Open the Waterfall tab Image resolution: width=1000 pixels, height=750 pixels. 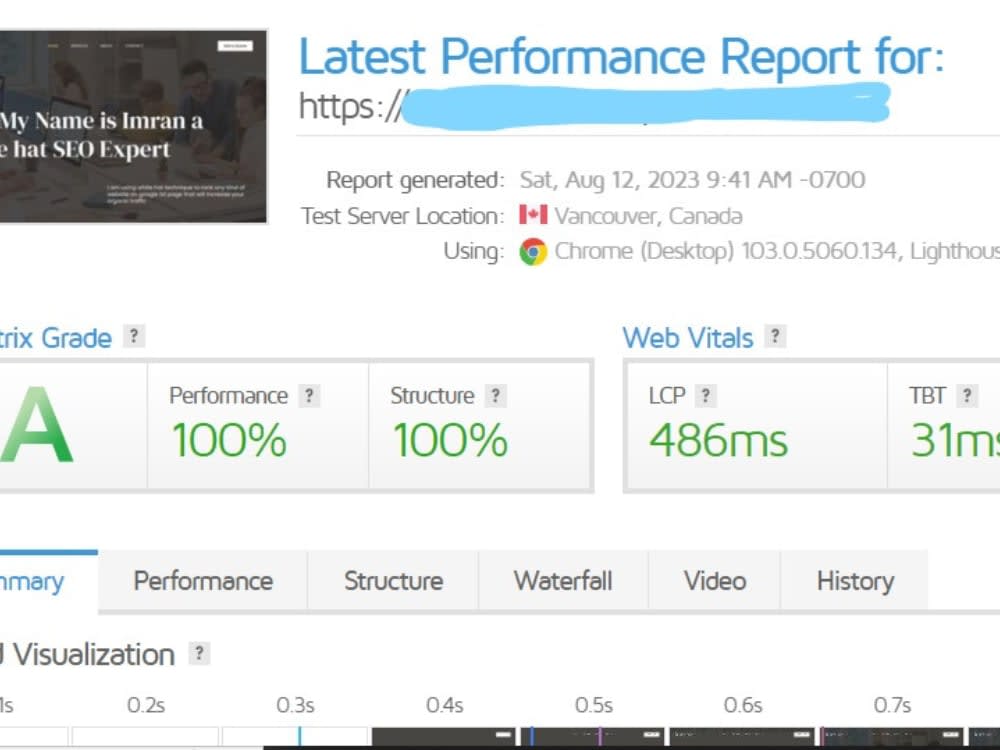click(563, 581)
